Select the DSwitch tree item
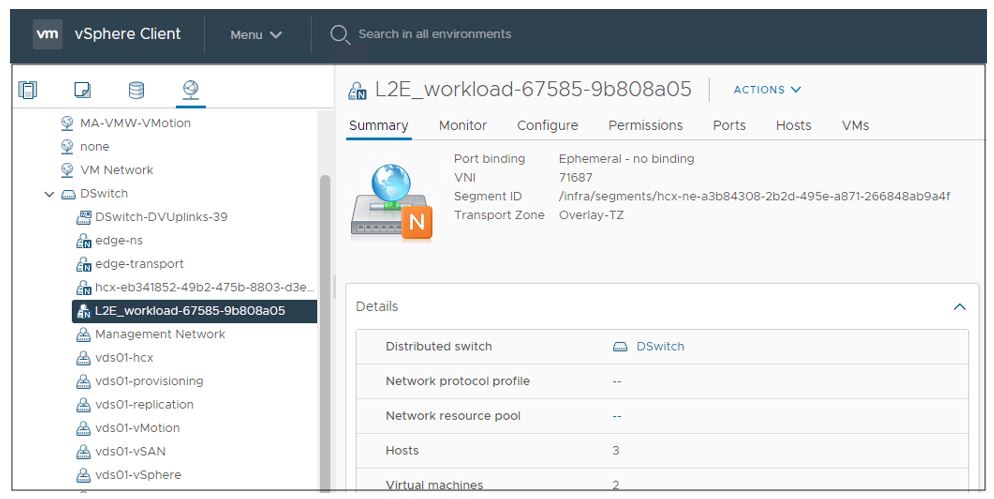Viewport: 994px width, 499px height. pos(103,194)
